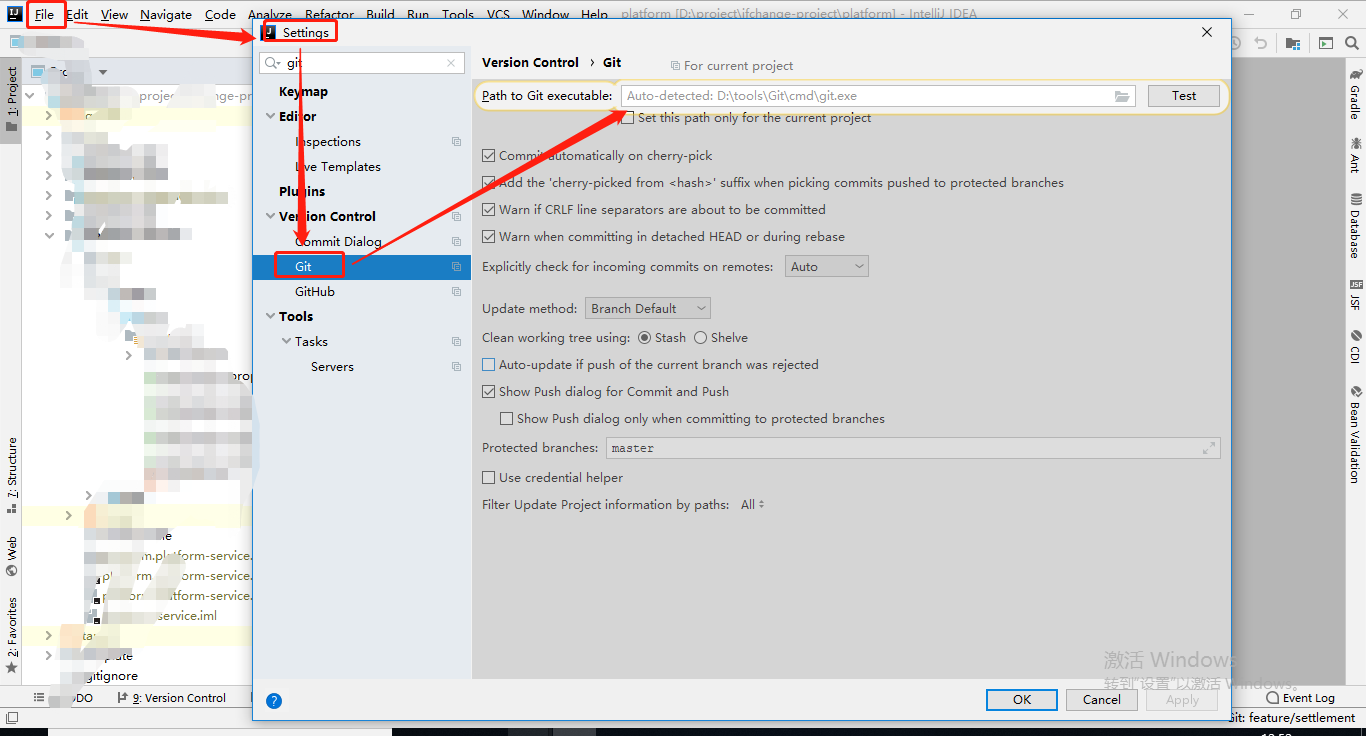Open the Bean Validation tool window
Image resolution: width=1366 pixels, height=736 pixels.
[x=1356, y=435]
